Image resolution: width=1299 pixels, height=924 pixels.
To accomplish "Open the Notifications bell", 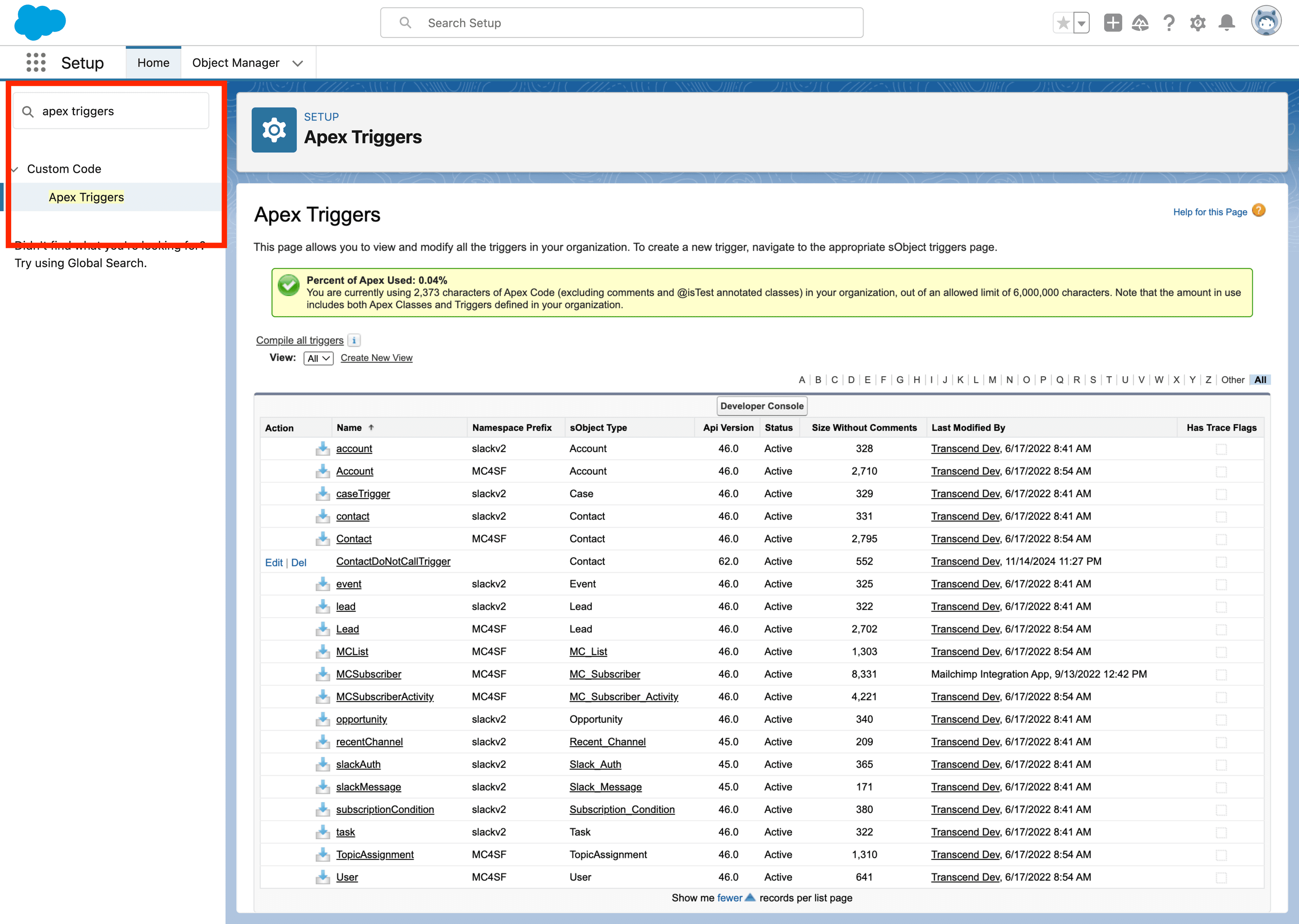I will click(1227, 23).
